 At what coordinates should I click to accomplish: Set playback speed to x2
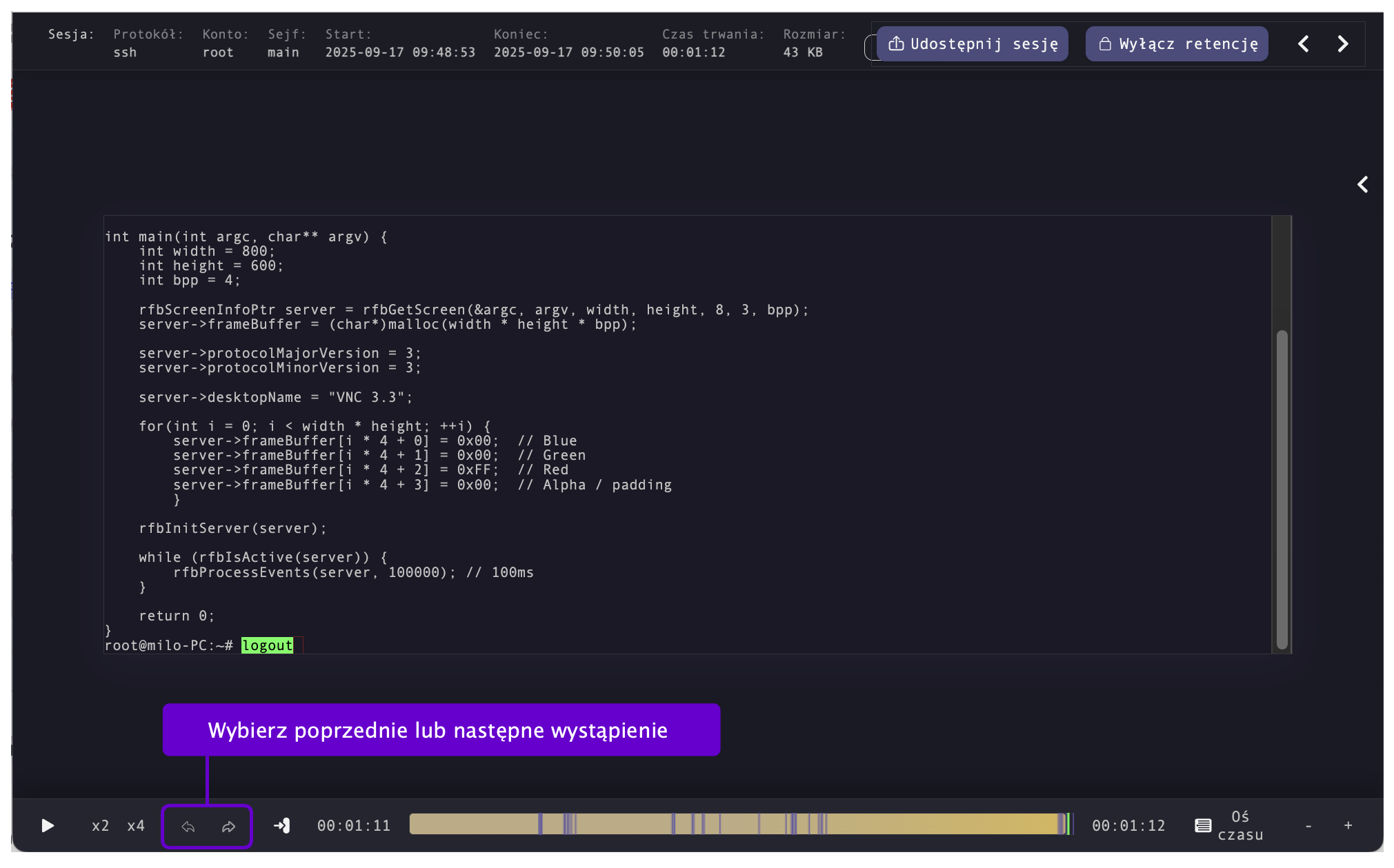point(100,825)
